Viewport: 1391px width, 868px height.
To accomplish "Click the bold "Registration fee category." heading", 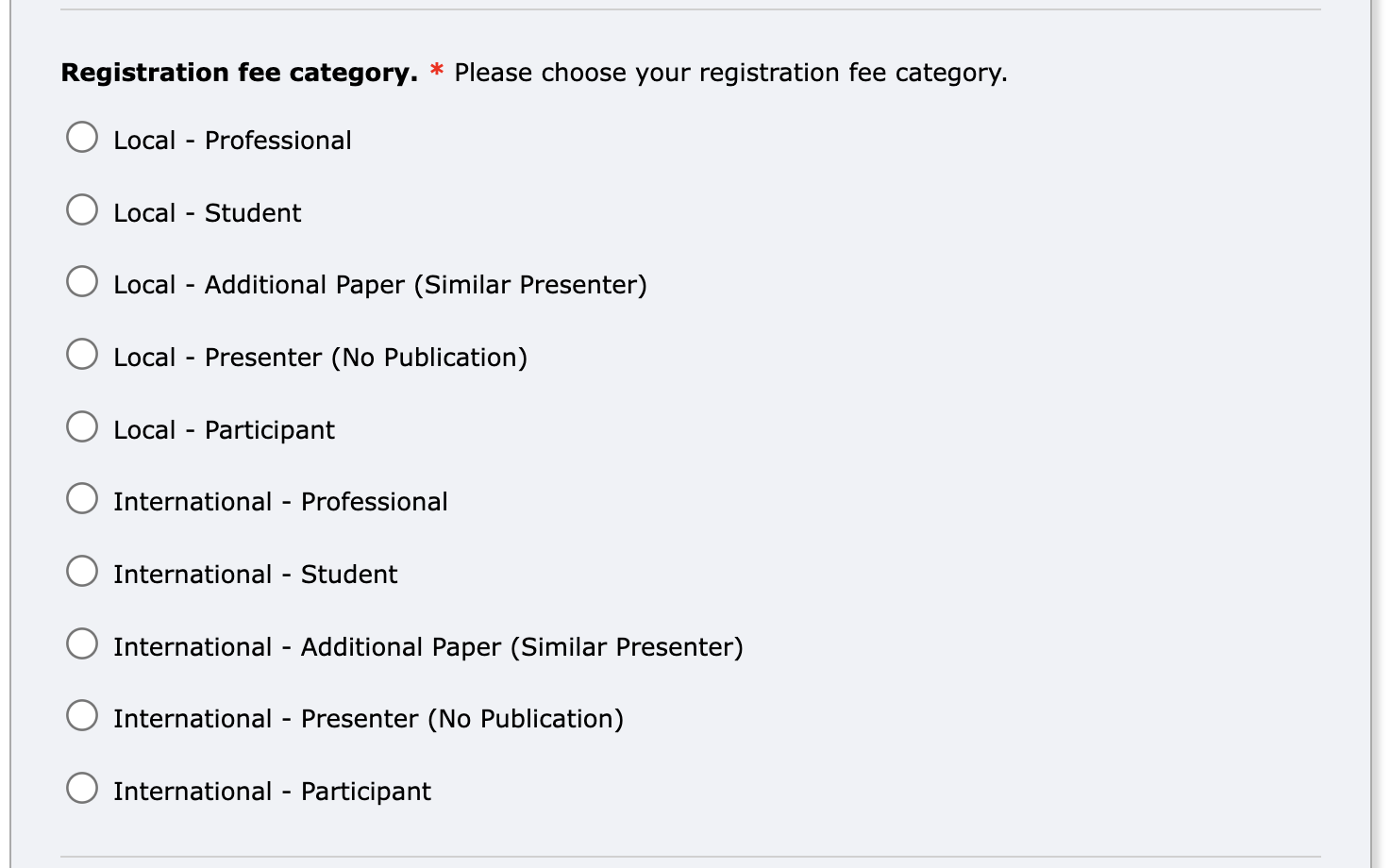I will coord(240,74).
